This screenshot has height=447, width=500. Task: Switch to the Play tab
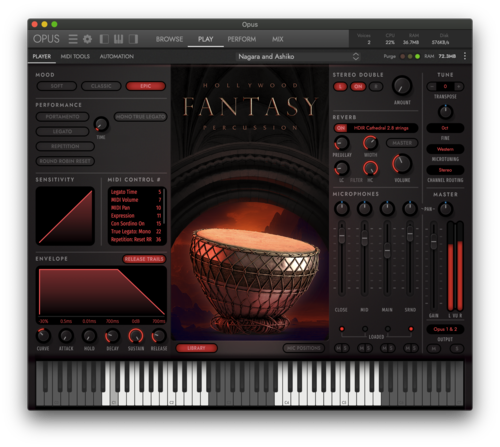205,39
